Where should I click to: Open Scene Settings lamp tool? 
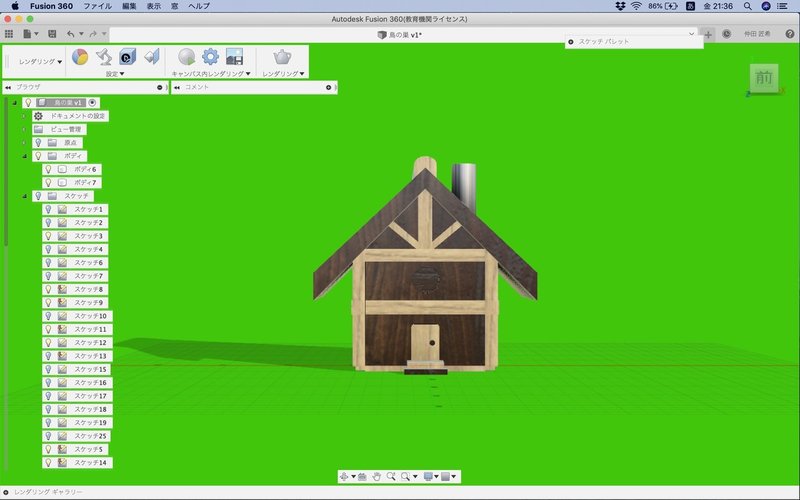click(104, 57)
